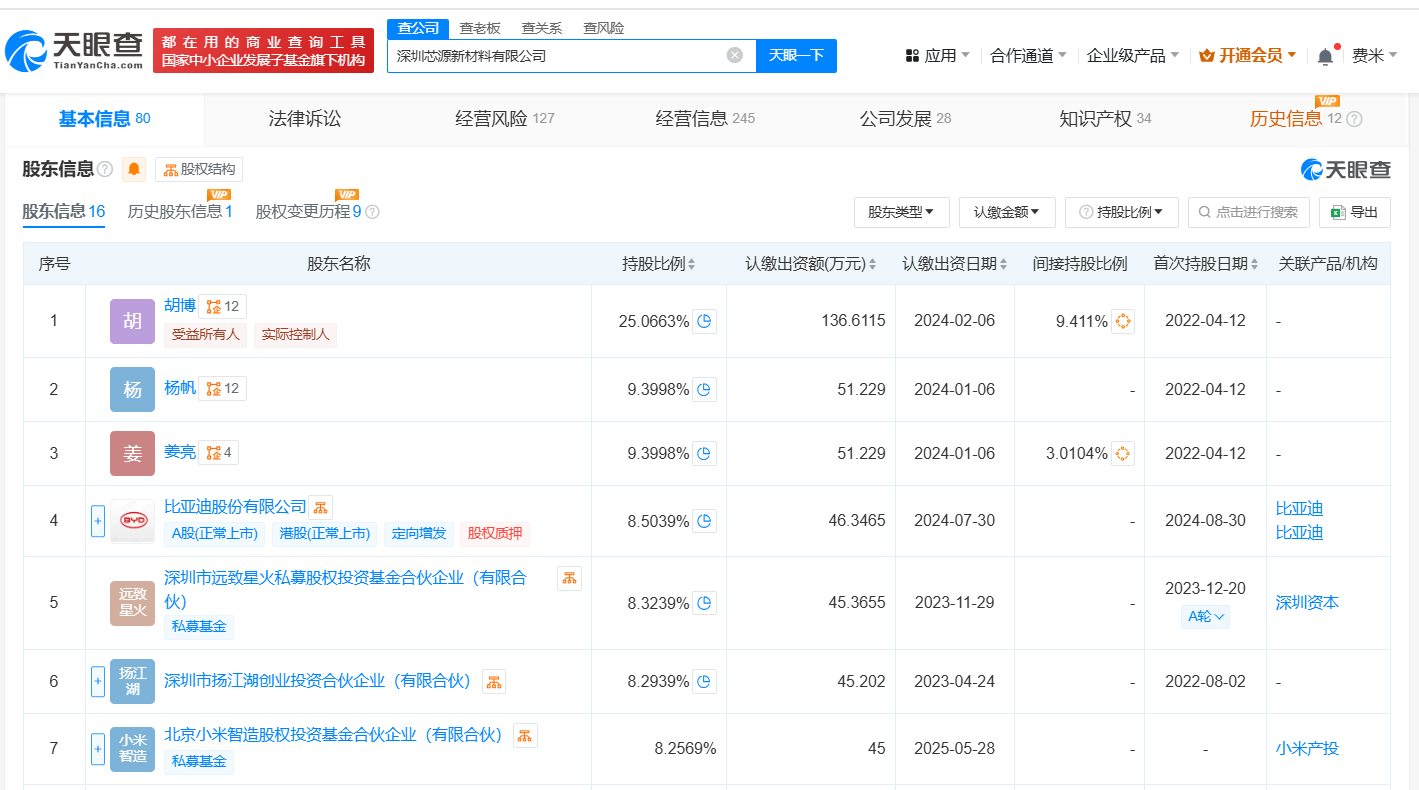The image size is (1419, 790).
Task: Click the 点击进行搜索 shareholder search field
Action: 1248,212
